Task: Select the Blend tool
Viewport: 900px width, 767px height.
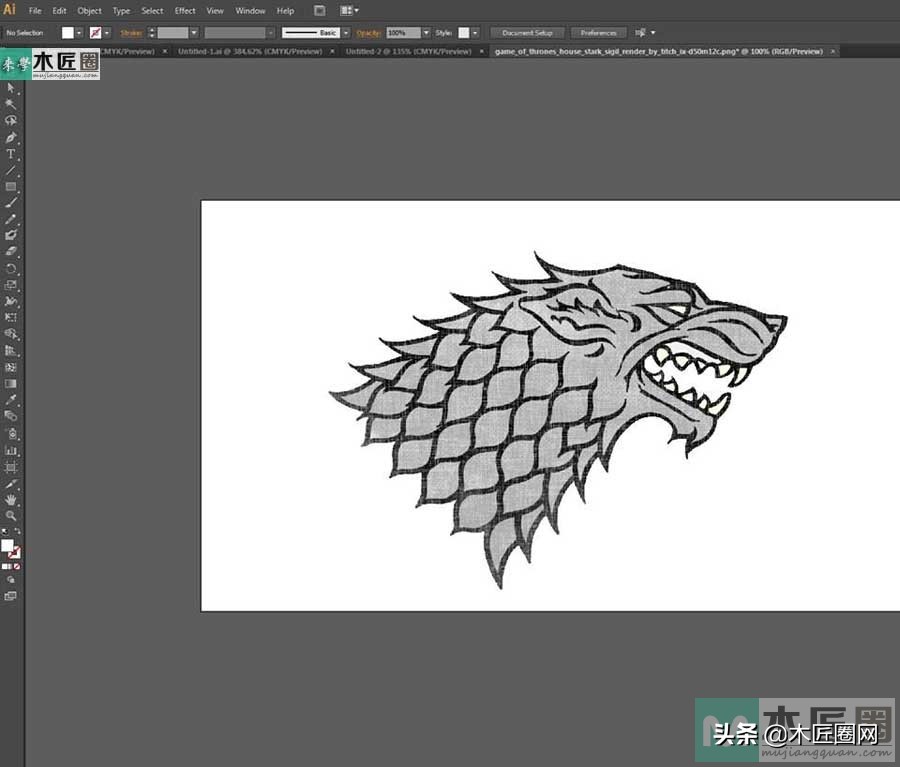Action: (10, 416)
